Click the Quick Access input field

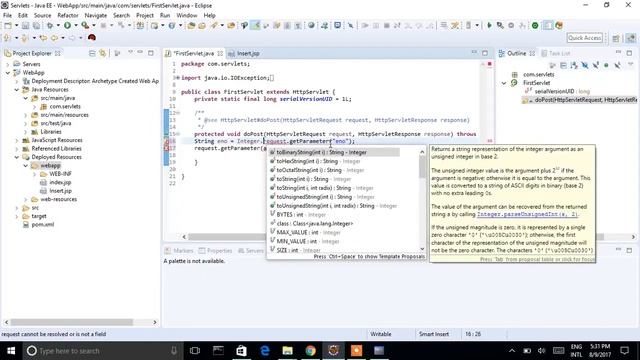585,38
